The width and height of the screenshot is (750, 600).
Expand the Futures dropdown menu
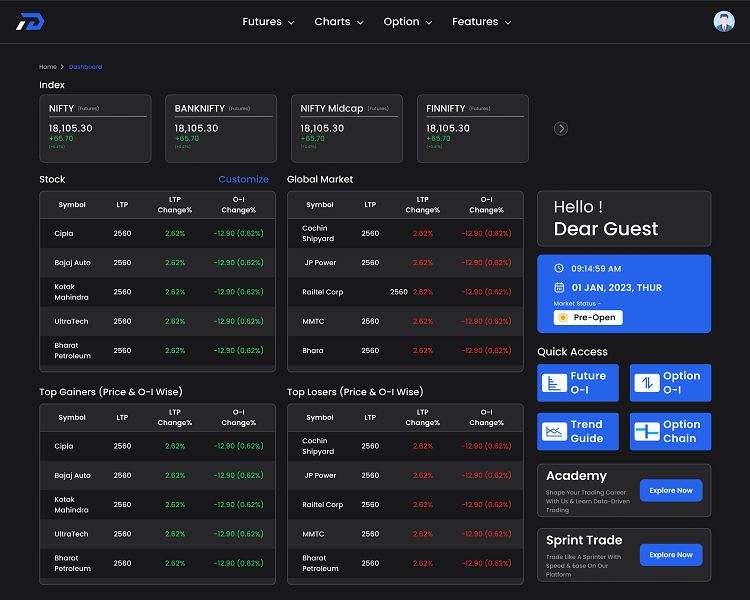(x=268, y=22)
